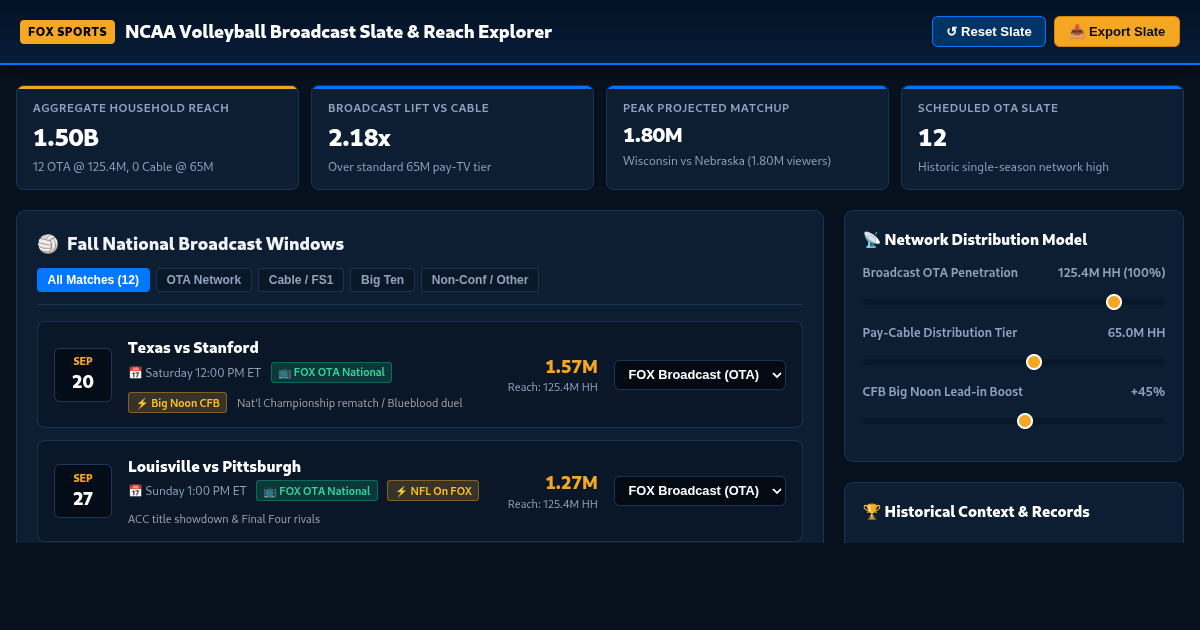Viewport: 1200px width, 630px height.
Task: Click the 1.57M projected viewers value
Action: click(x=571, y=367)
